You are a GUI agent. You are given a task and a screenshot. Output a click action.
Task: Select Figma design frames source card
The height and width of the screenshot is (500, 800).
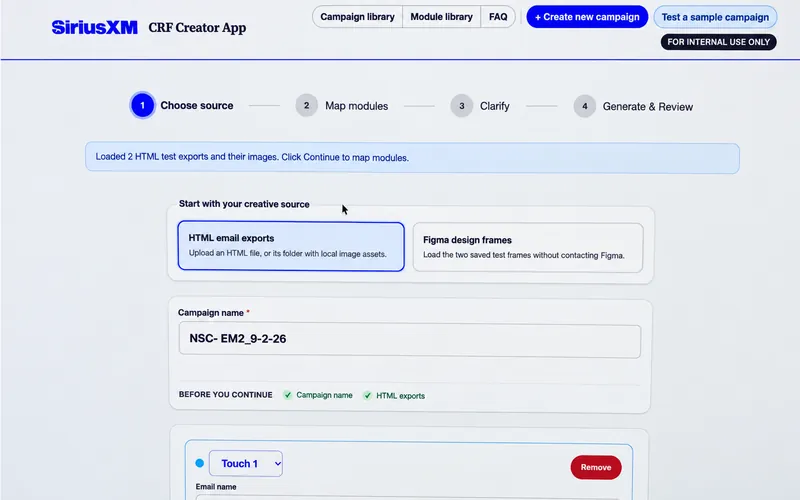pos(528,247)
